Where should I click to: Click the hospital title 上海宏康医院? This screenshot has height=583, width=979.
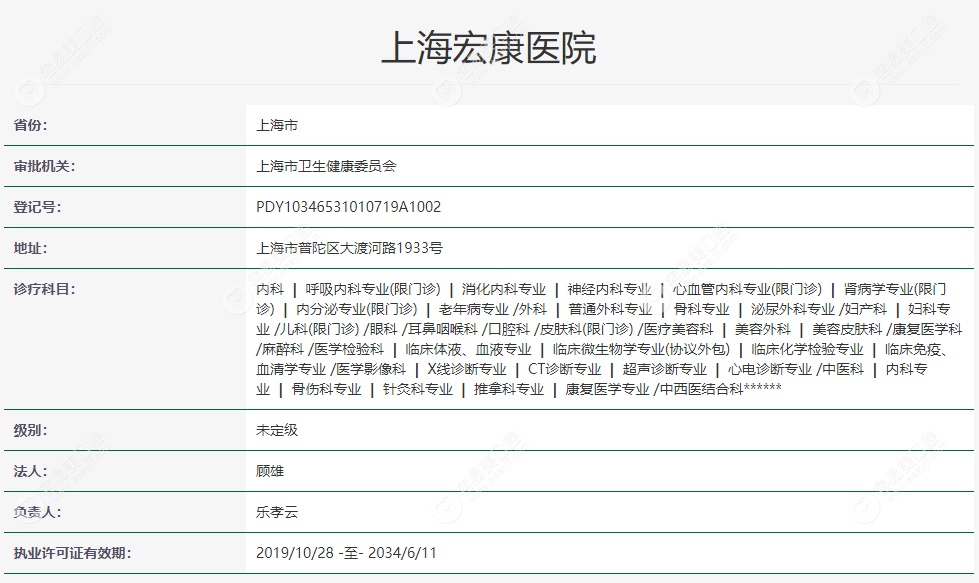[489, 48]
